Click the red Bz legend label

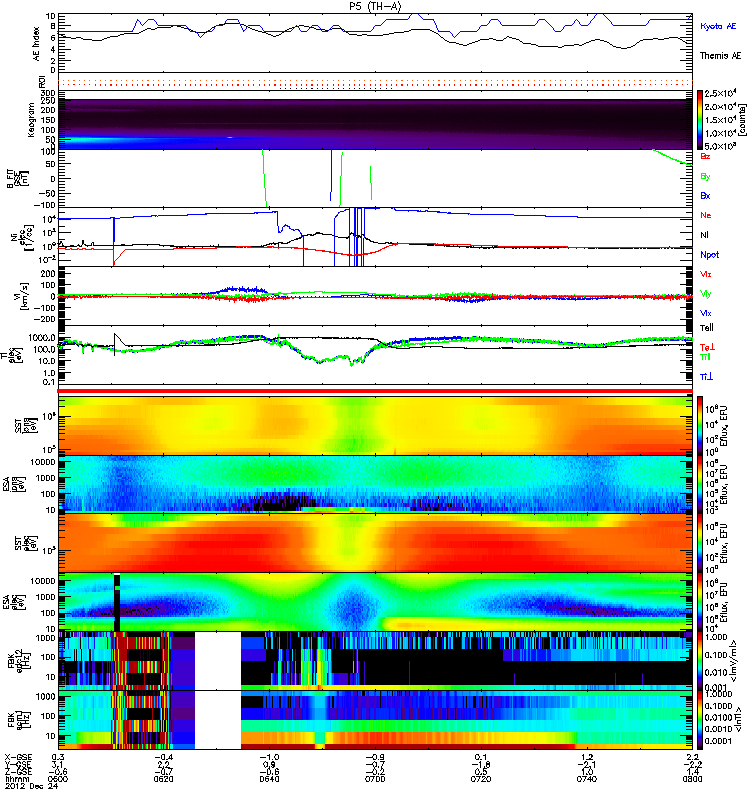click(705, 157)
